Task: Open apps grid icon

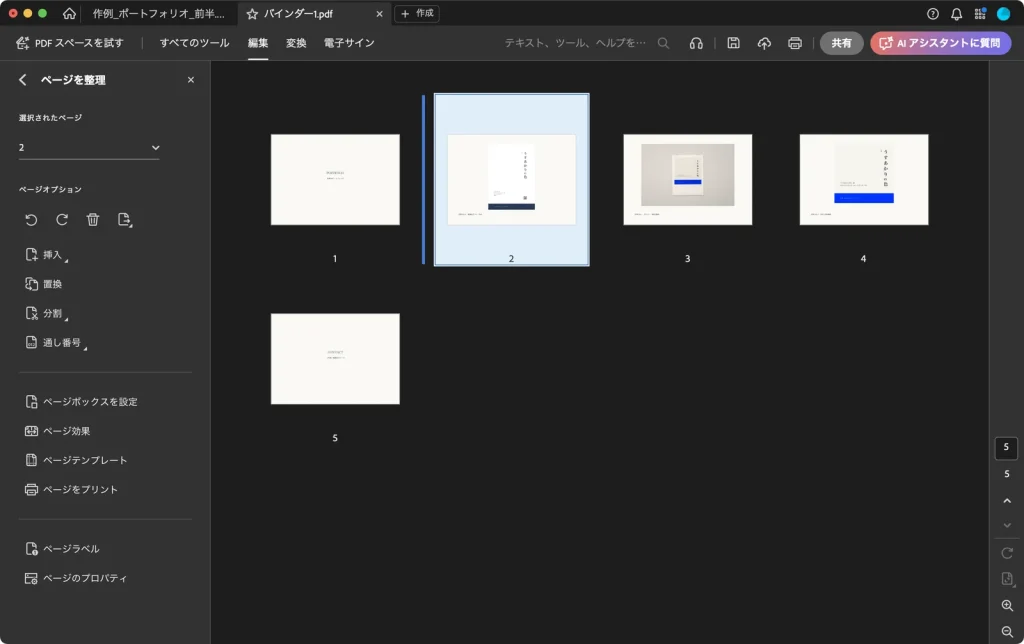Action: (980, 14)
